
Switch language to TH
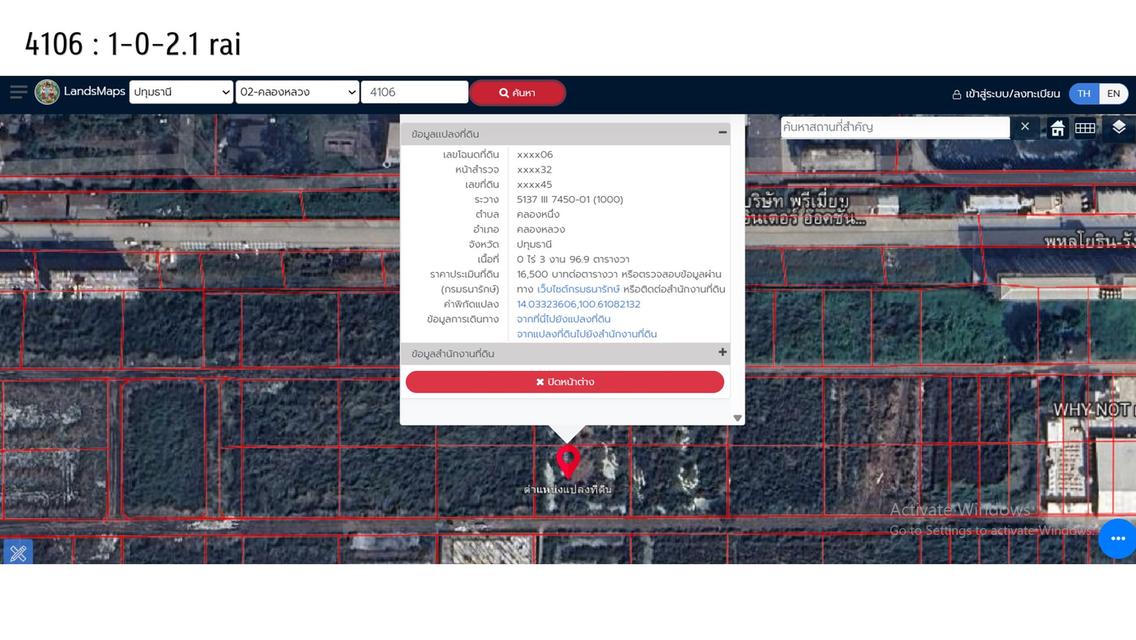pos(1084,93)
